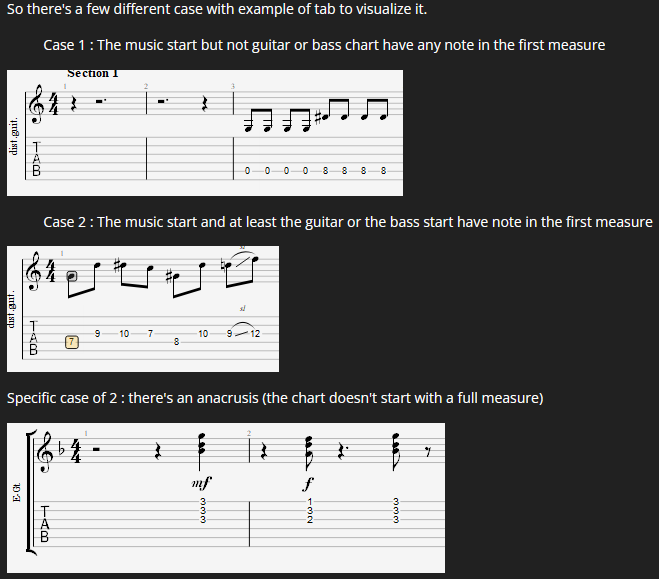
Task: Click the 'Section 1' label in first tab
Action: tap(92, 74)
